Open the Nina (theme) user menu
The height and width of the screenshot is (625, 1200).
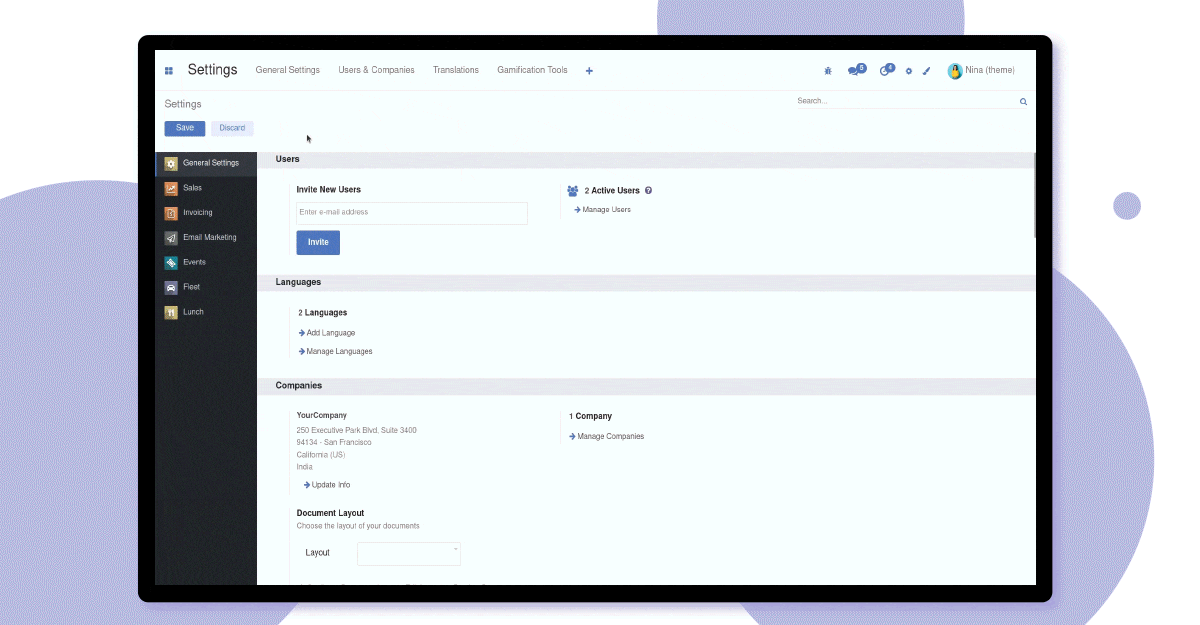click(x=982, y=71)
